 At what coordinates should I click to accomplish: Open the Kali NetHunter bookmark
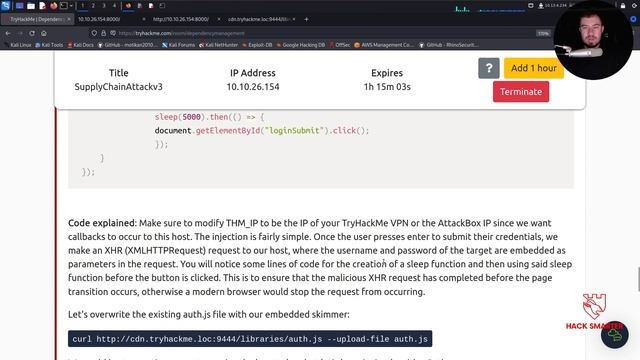(218, 45)
